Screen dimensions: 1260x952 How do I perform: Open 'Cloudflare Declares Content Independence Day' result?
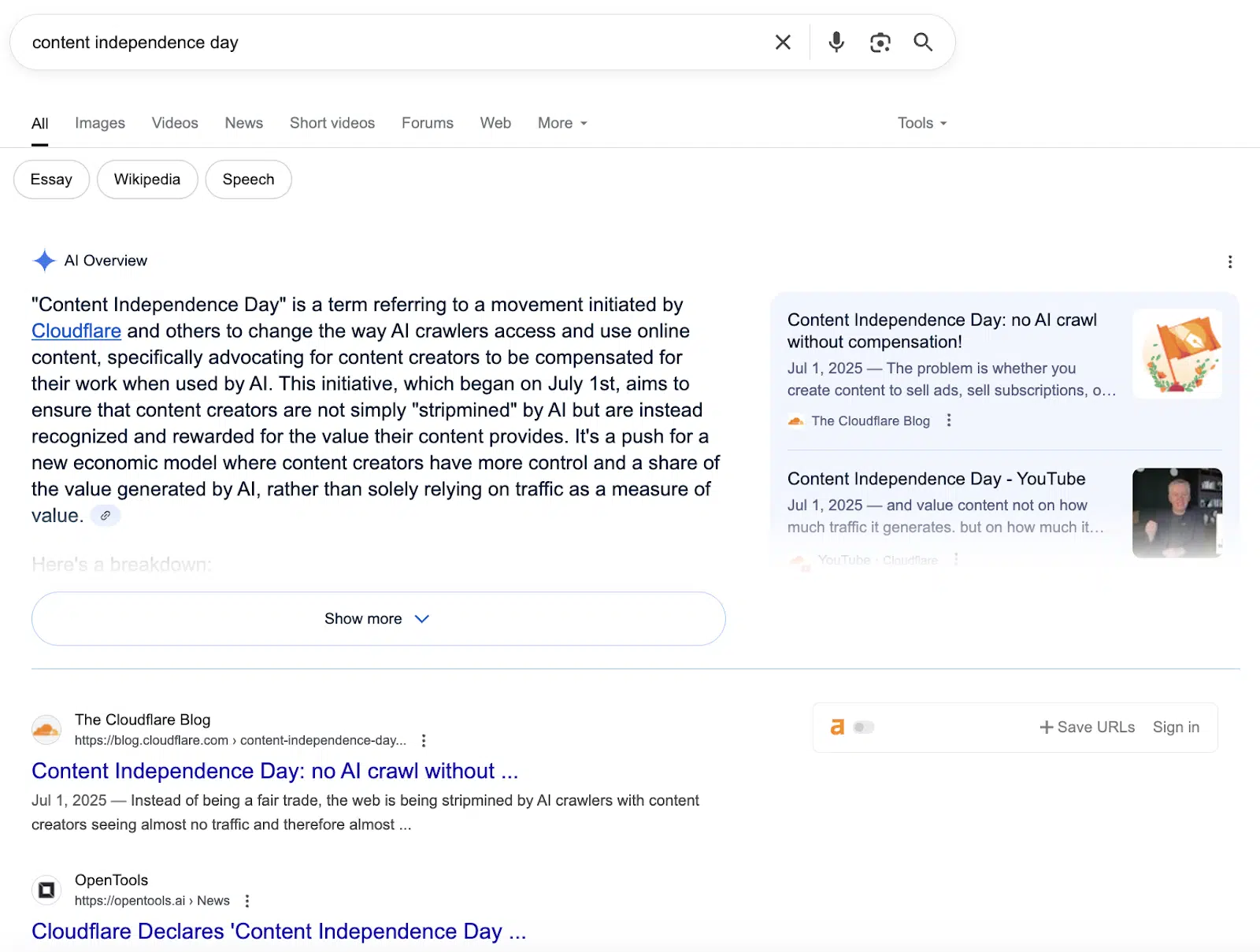coord(279,932)
